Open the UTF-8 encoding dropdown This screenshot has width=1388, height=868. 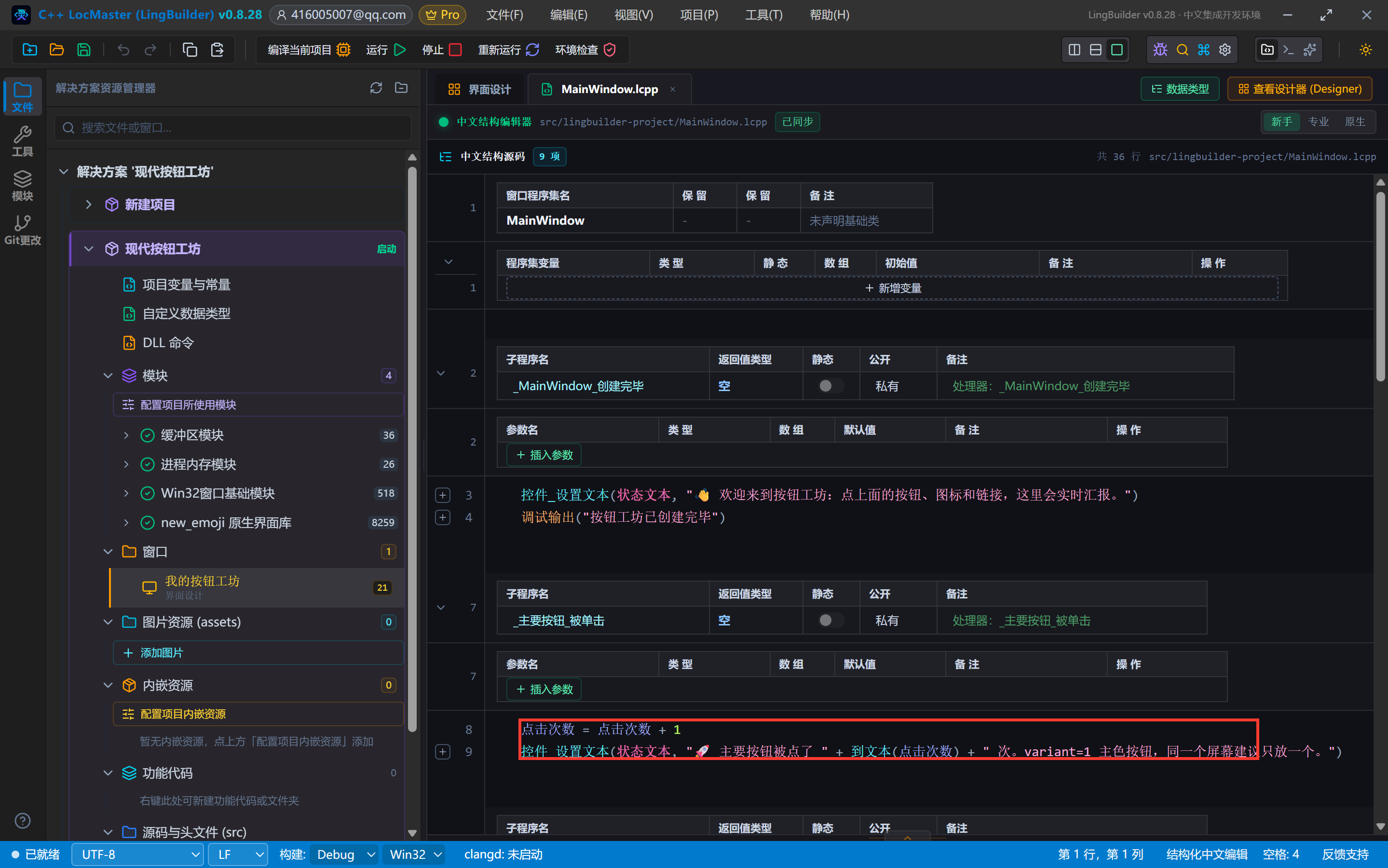138,854
